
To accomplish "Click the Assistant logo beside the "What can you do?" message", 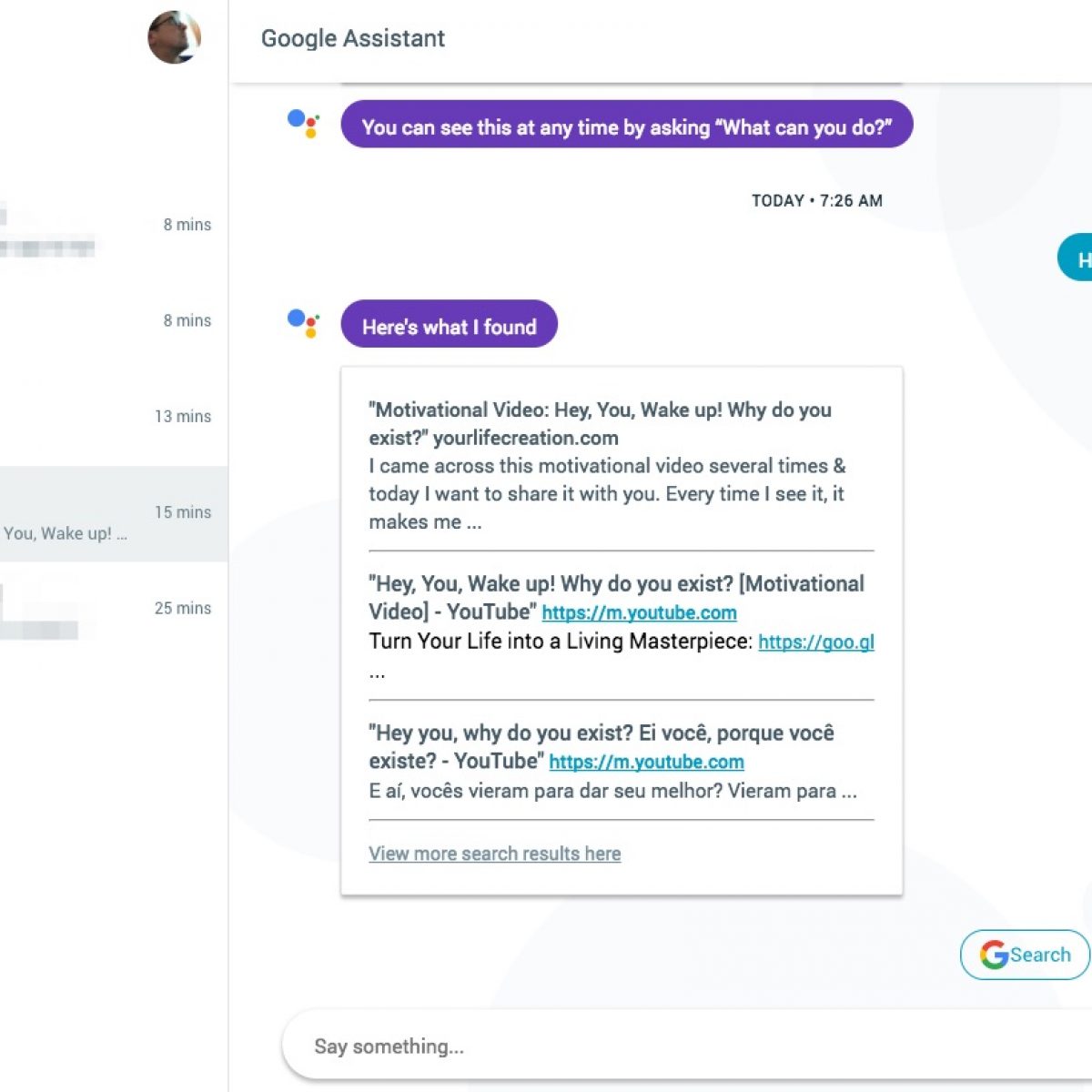I will point(303,123).
